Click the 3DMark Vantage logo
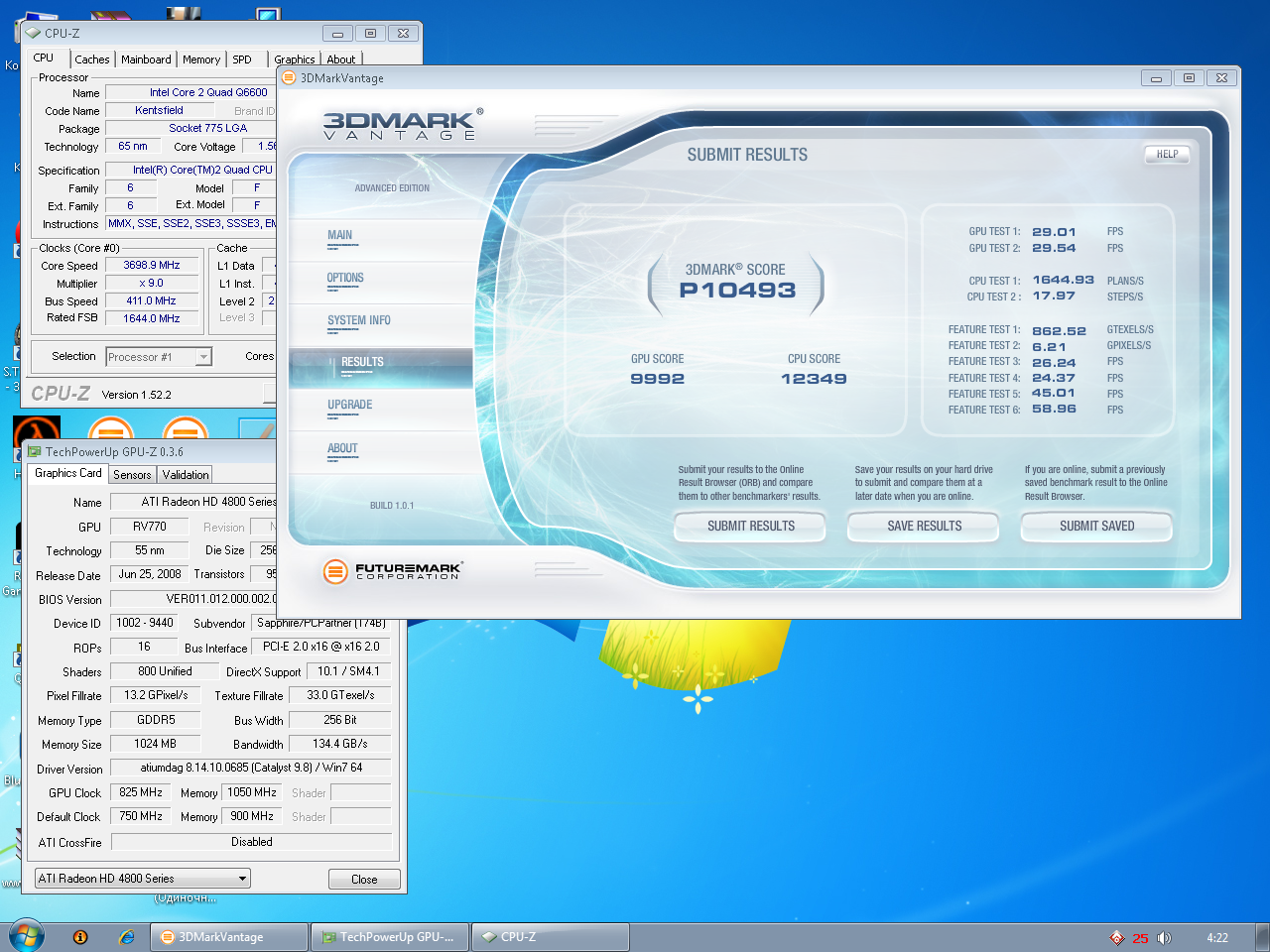 [403, 125]
